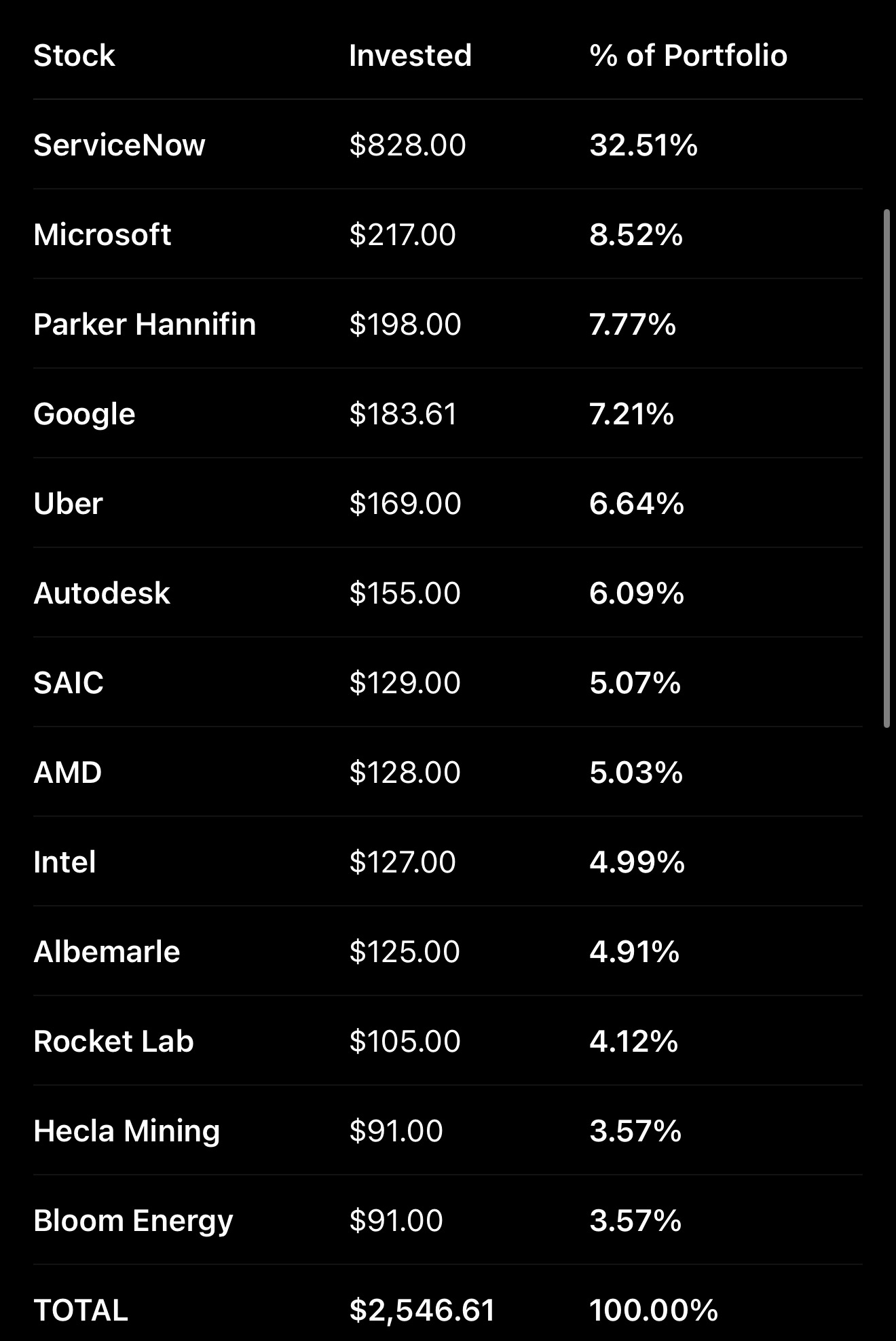Select the Parker Hannifin row
The height and width of the screenshot is (1341, 896).
click(448, 324)
